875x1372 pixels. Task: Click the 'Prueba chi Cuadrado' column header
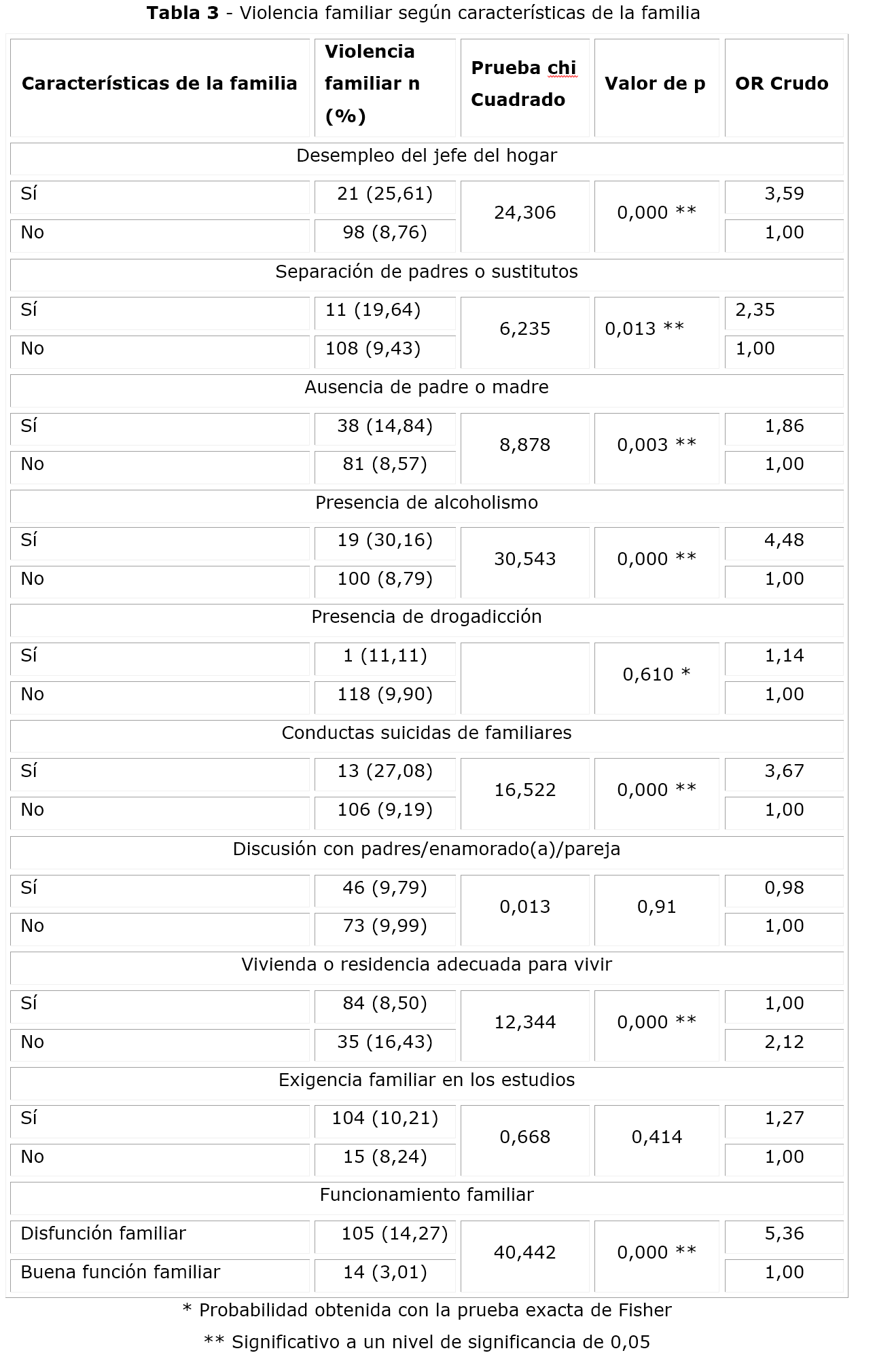(523, 84)
